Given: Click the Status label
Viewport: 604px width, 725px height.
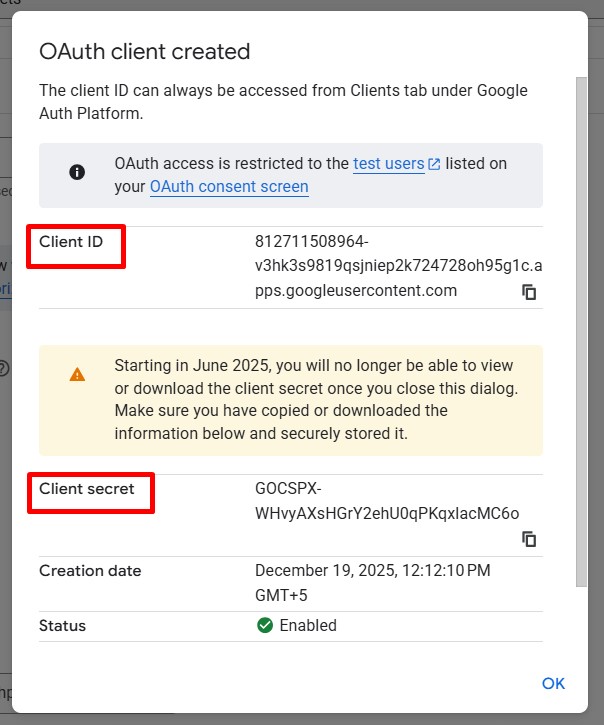Looking at the screenshot, I should [x=63, y=626].
